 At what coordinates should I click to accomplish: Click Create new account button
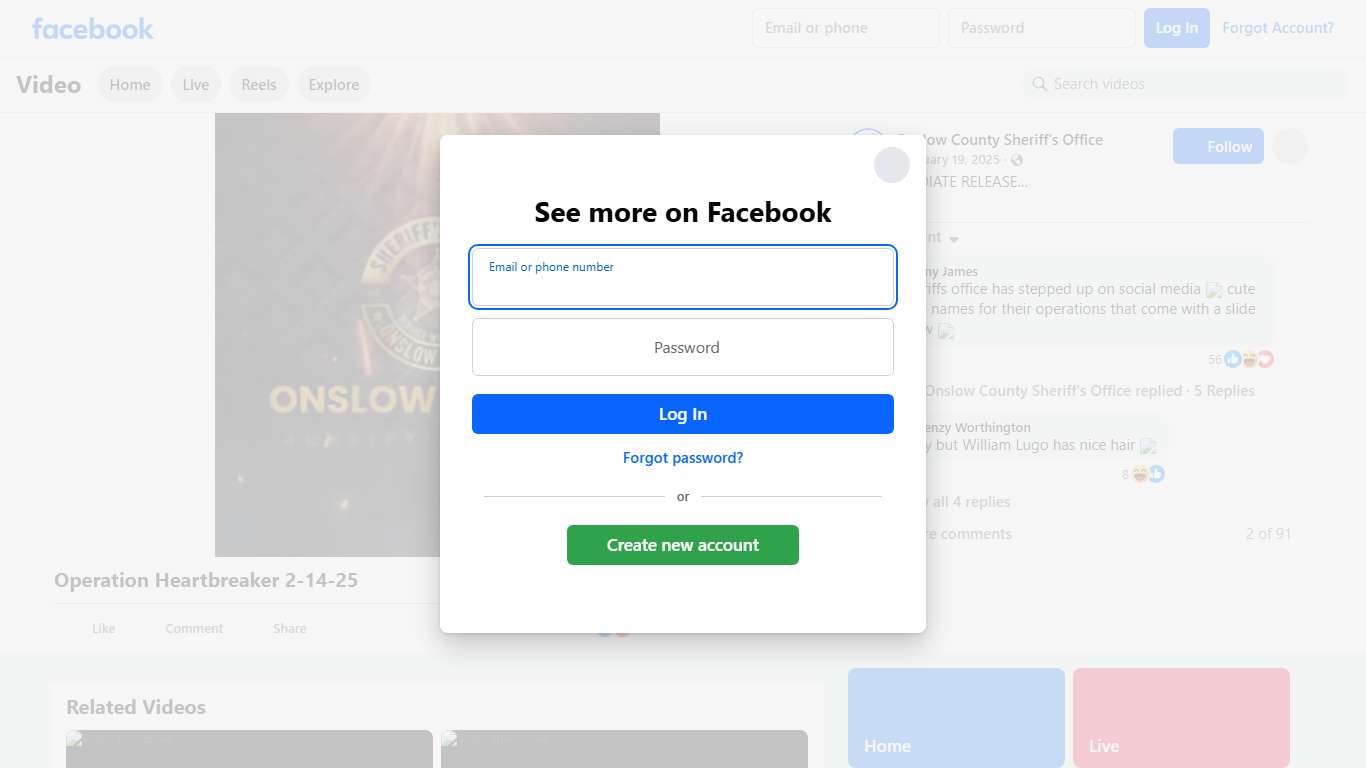(683, 545)
